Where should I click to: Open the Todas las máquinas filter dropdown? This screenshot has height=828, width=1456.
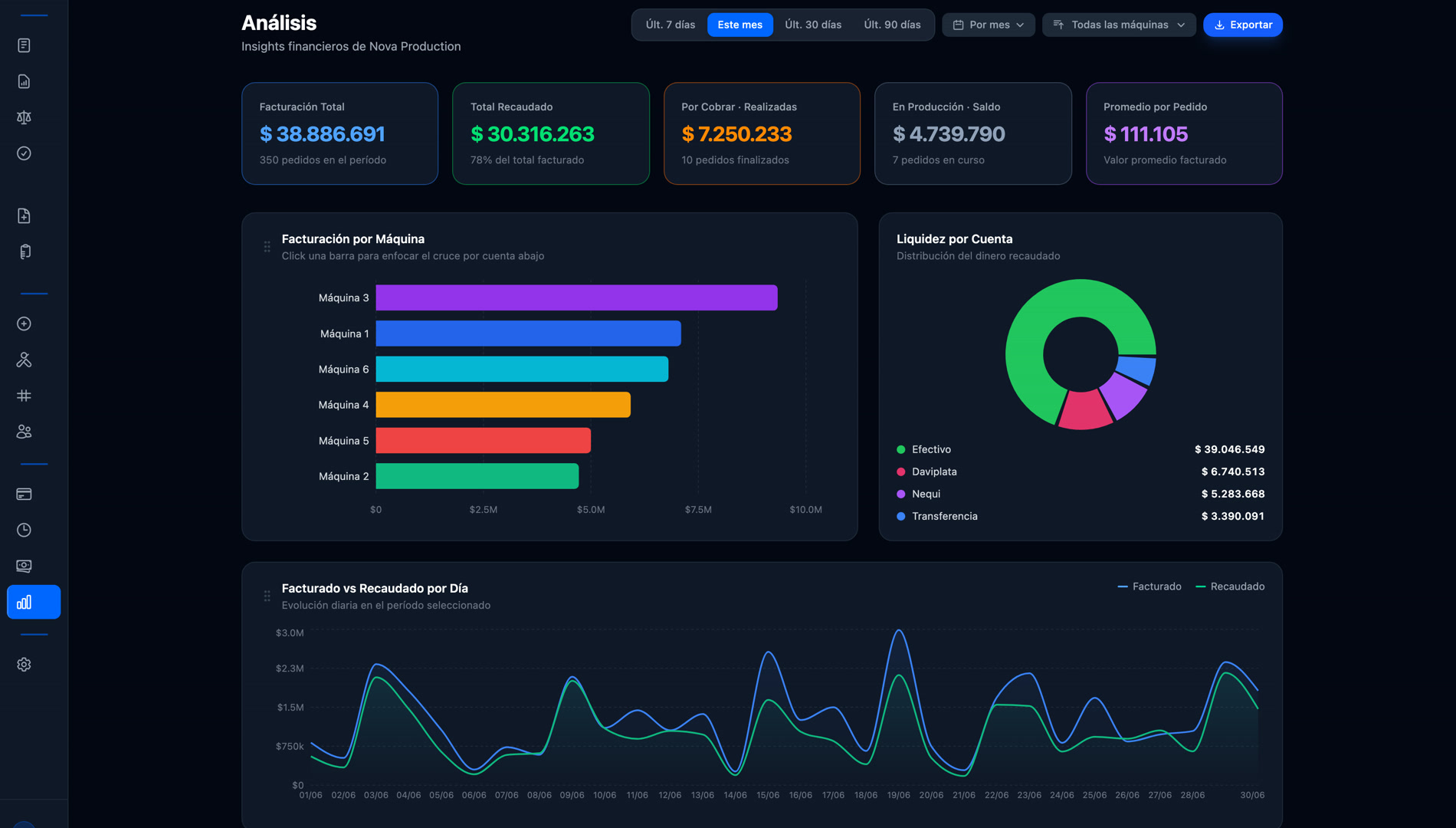click(1119, 25)
